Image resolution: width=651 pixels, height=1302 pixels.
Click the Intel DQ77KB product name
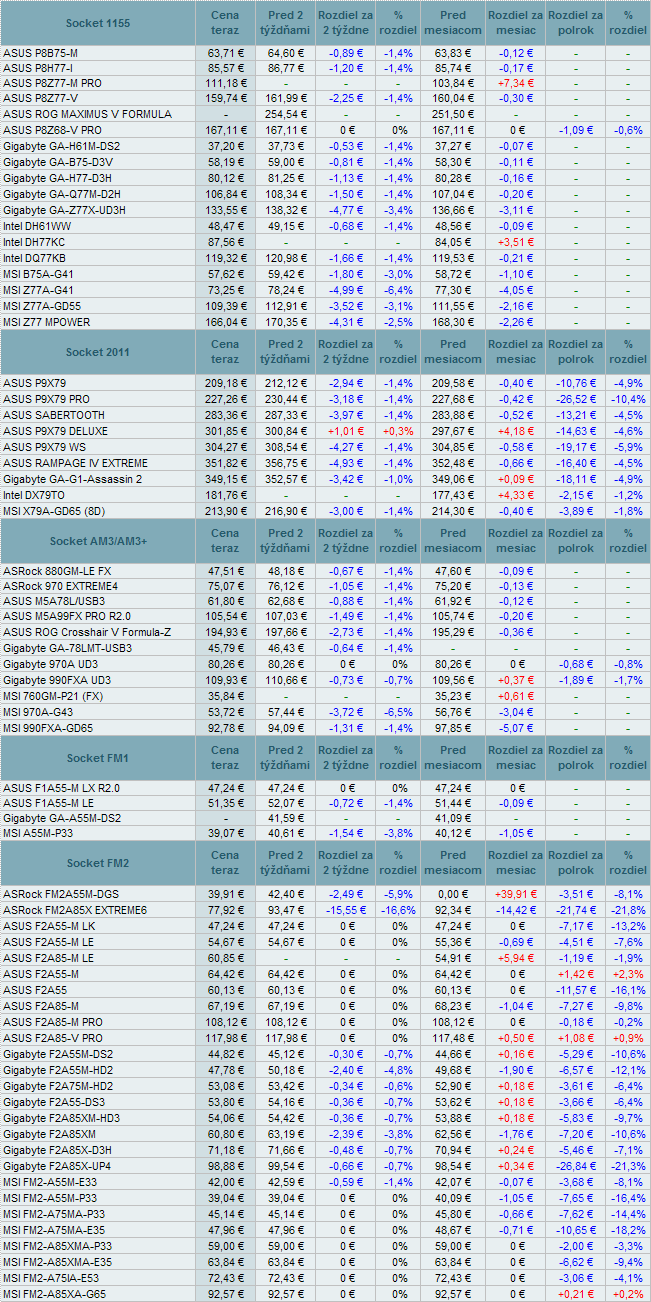34,258
